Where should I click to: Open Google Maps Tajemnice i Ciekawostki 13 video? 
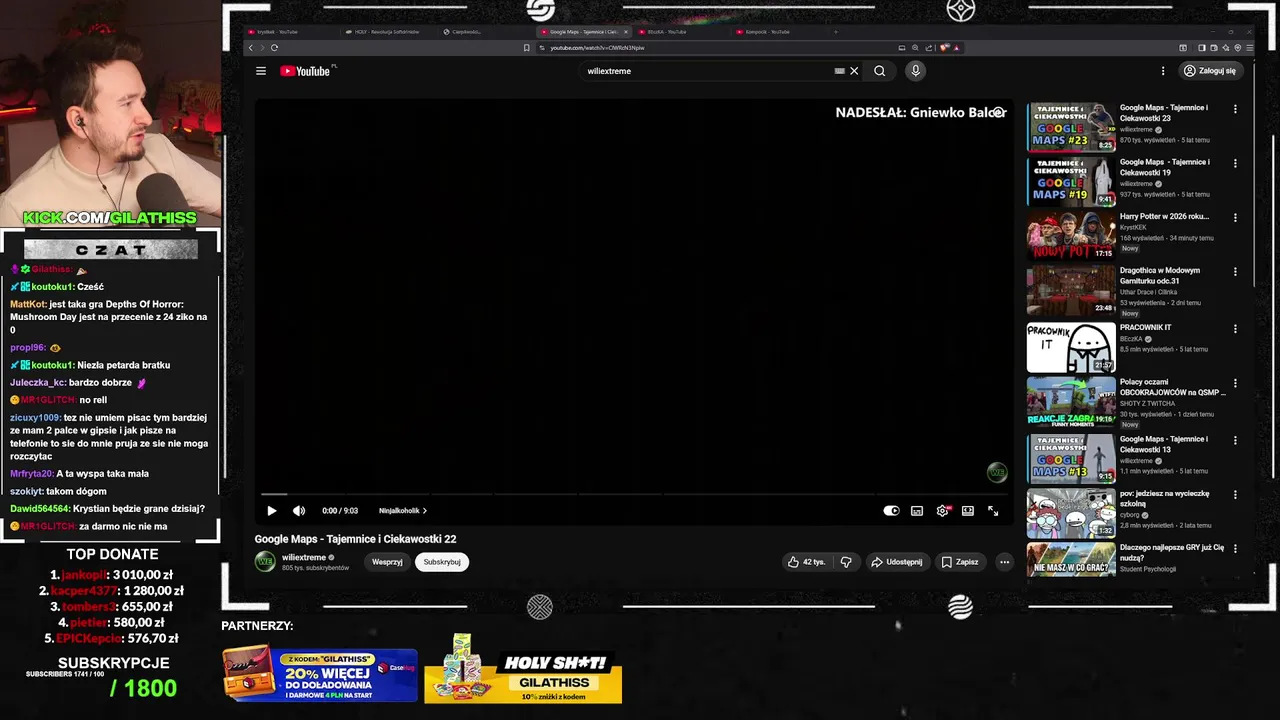pyautogui.click(x=1071, y=458)
